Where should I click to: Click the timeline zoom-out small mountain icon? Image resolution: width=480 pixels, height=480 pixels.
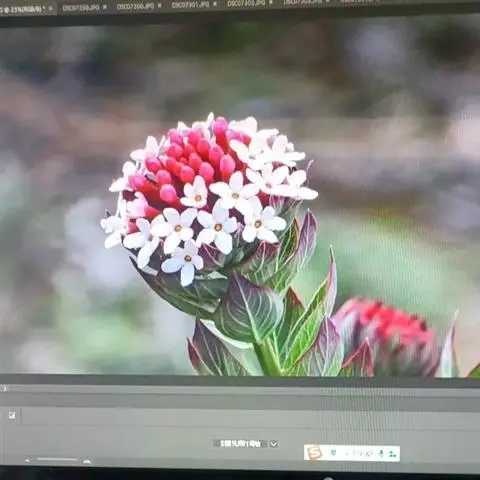pos(28,460)
